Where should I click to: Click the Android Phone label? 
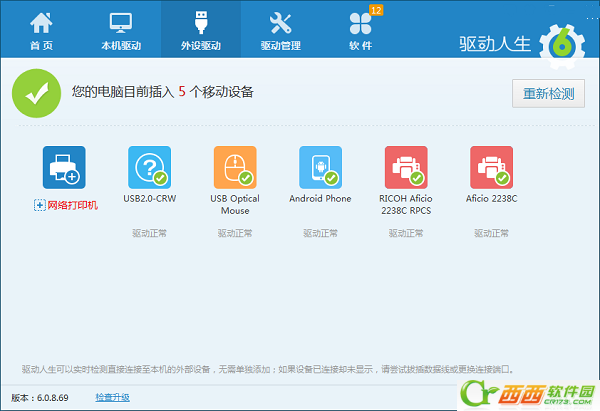(320, 199)
